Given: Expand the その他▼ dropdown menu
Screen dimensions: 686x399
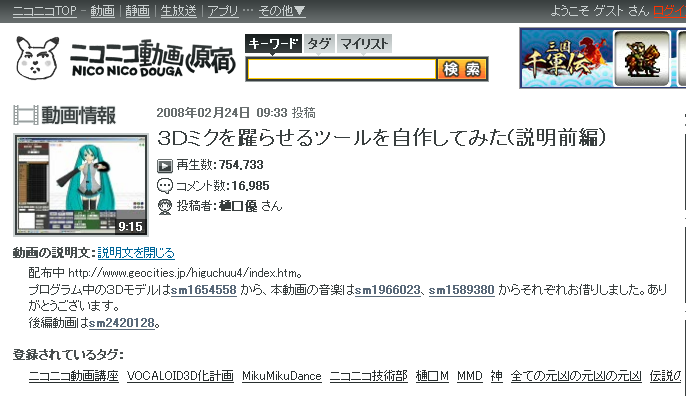Looking at the screenshot, I should pos(282,10).
